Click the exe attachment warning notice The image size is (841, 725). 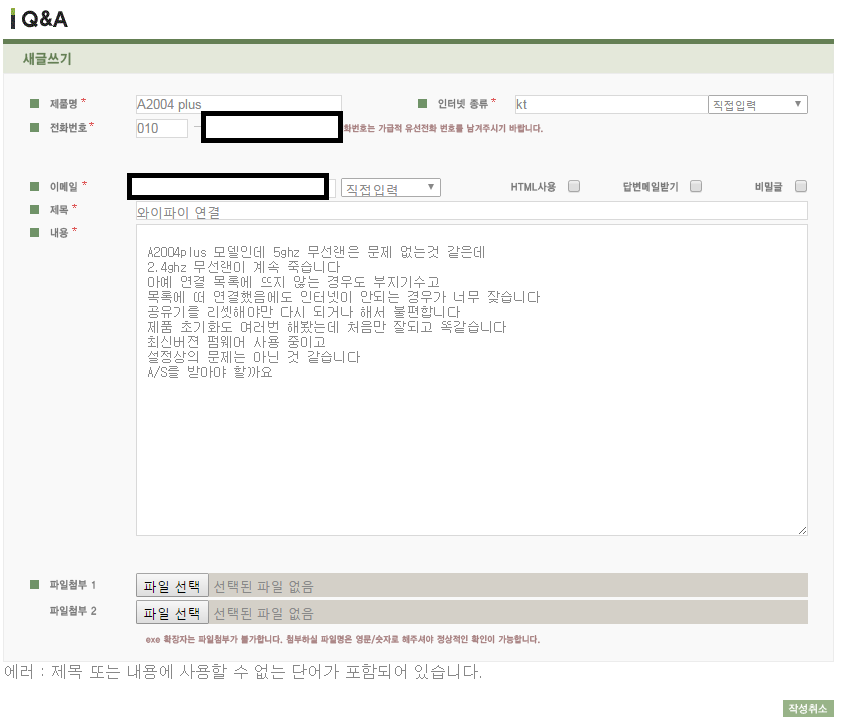343,639
